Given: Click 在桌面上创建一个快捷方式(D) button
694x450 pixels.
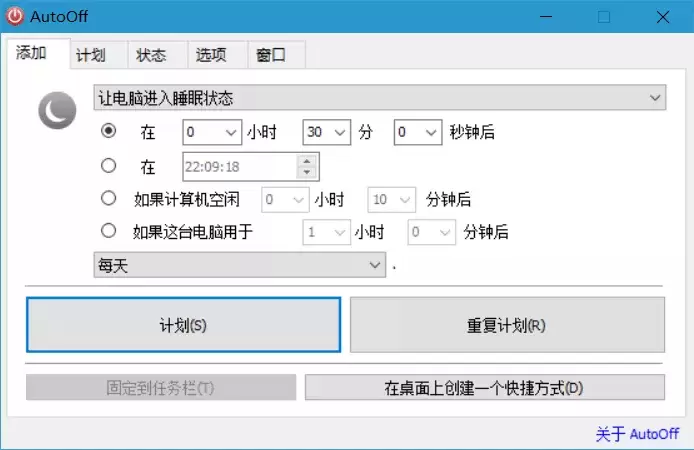Looking at the screenshot, I should [485, 387].
